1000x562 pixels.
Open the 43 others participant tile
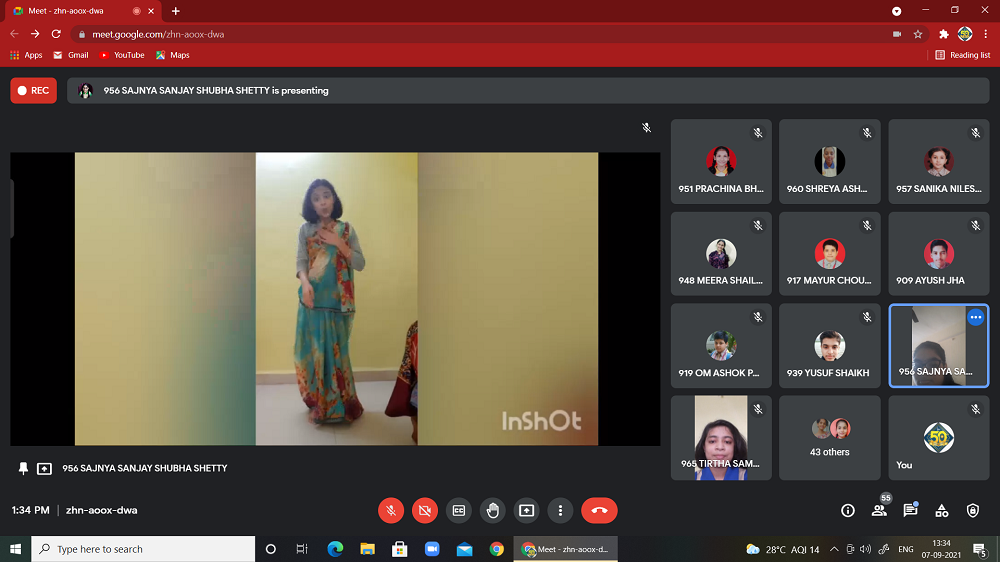830,437
